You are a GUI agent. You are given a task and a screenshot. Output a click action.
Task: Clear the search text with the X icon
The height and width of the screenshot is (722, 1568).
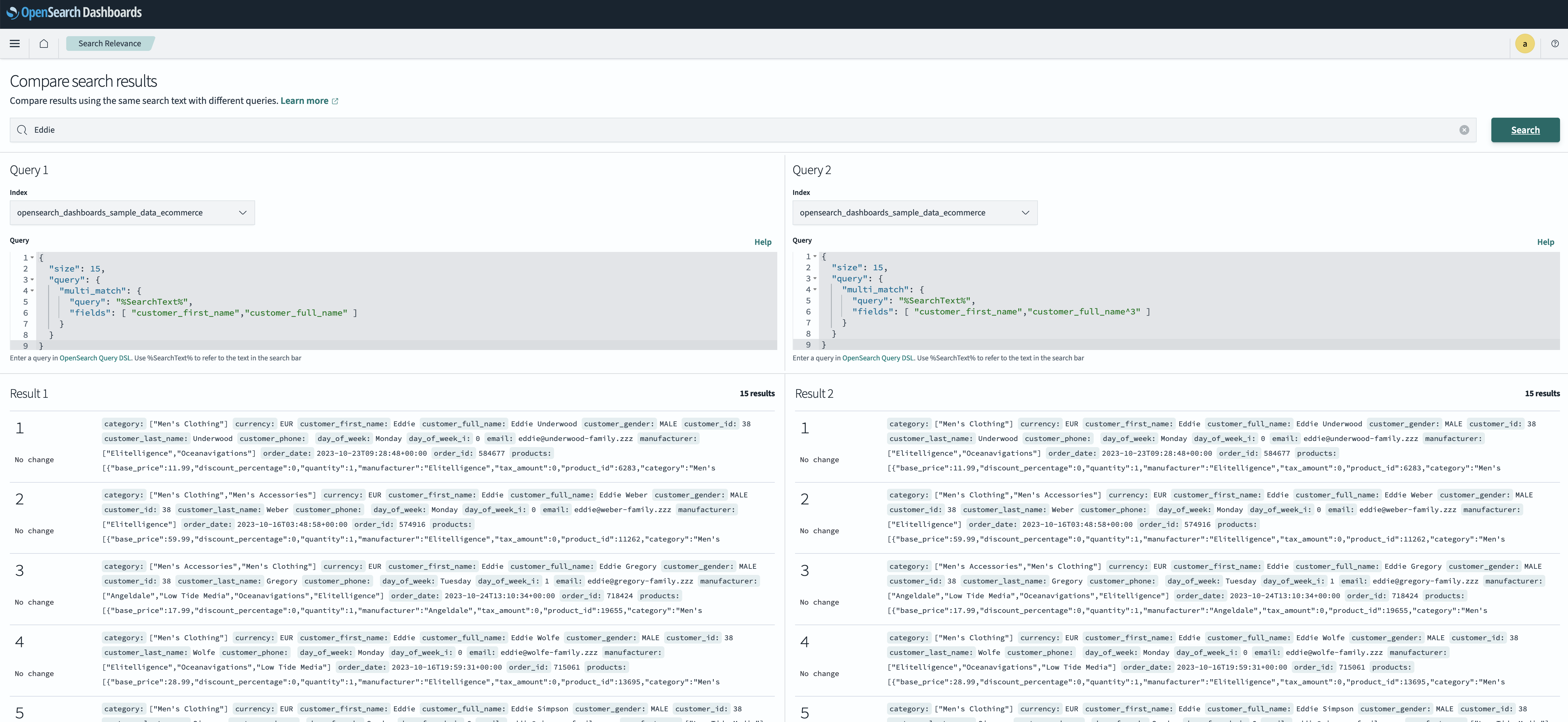point(1464,130)
